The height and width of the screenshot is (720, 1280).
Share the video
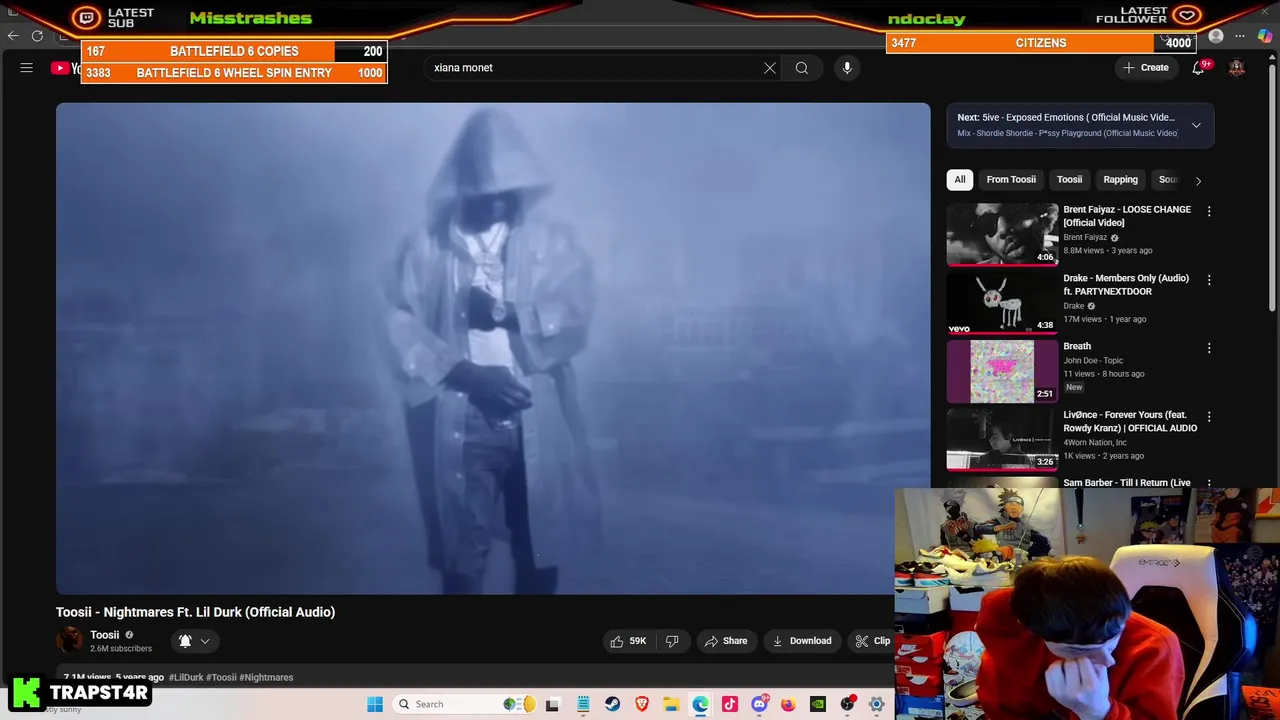point(726,641)
